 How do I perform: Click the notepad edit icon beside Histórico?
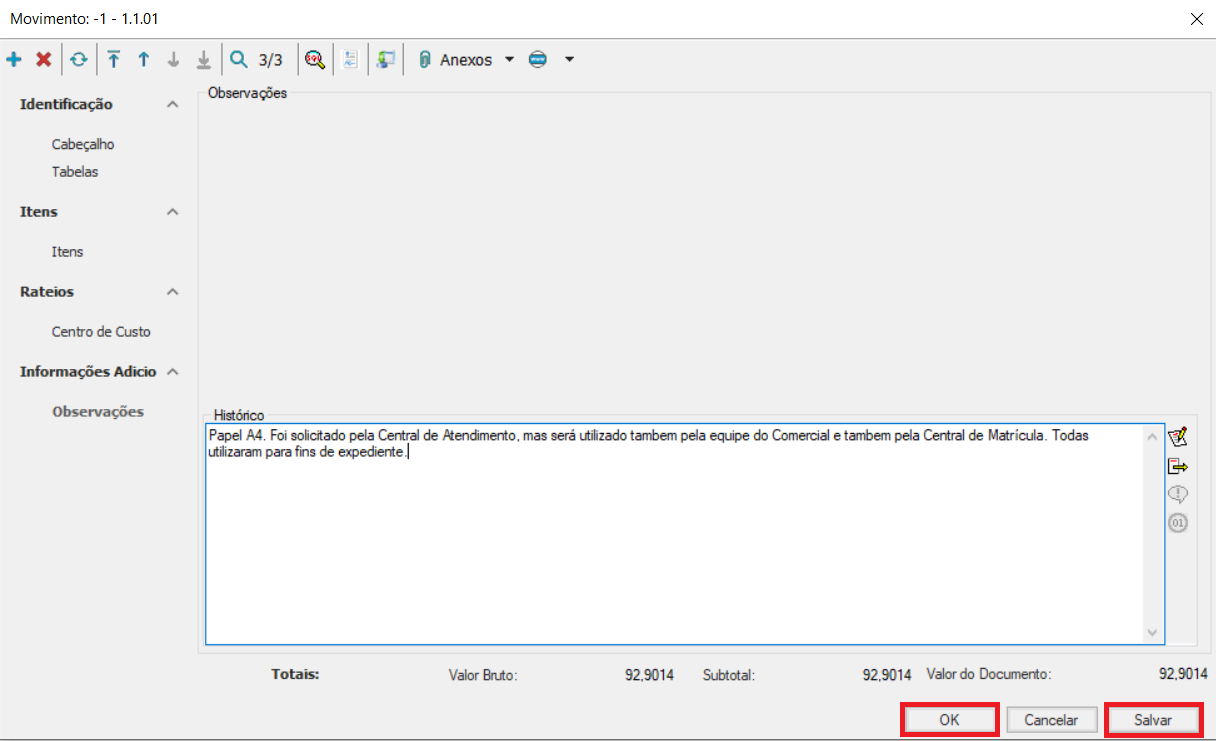click(1178, 437)
